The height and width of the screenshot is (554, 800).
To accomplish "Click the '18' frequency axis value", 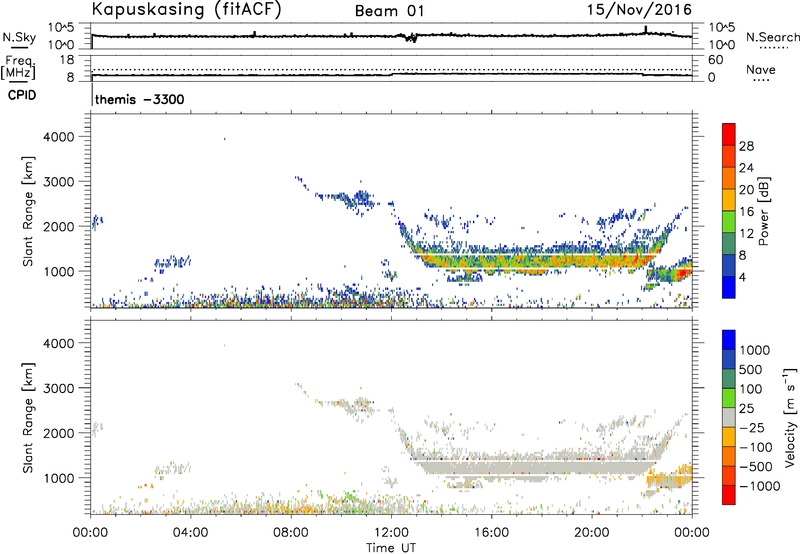I will coord(67,60).
